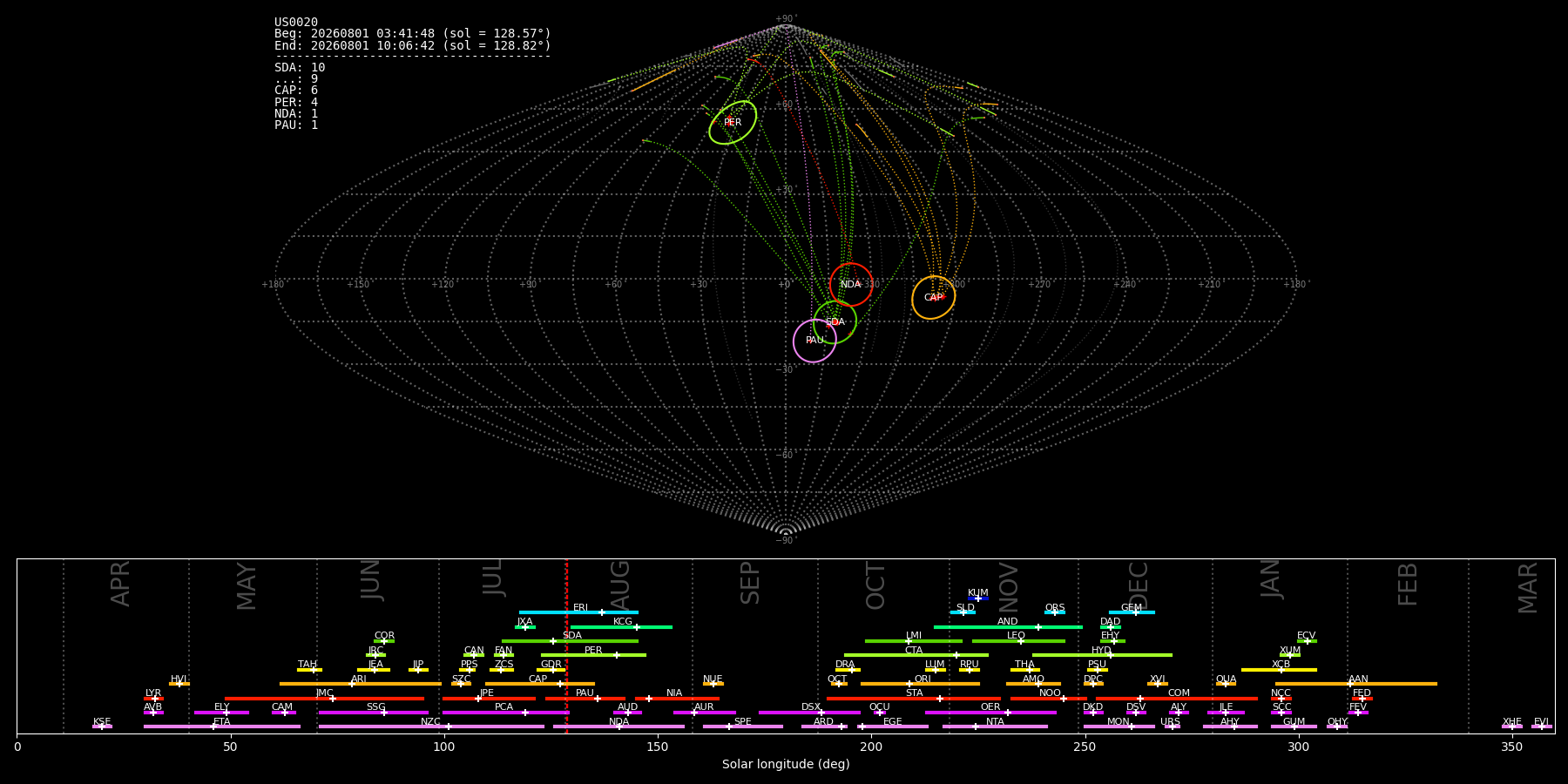Viewport: 1568px width, 784px height.
Task: Click the 300 tick on solar longitude axis
Action: [x=1298, y=747]
